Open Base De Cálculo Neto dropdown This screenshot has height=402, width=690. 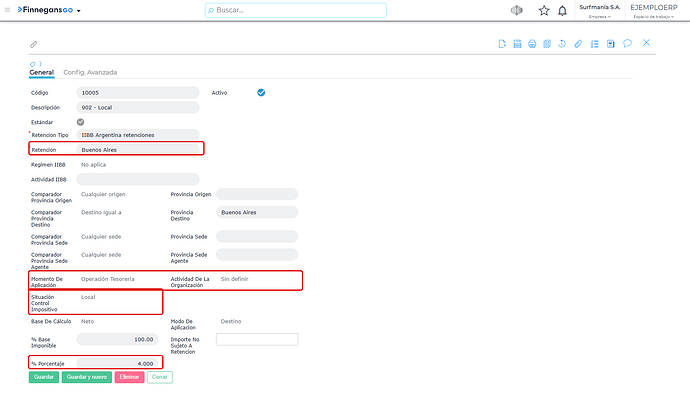tap(88, 322)
